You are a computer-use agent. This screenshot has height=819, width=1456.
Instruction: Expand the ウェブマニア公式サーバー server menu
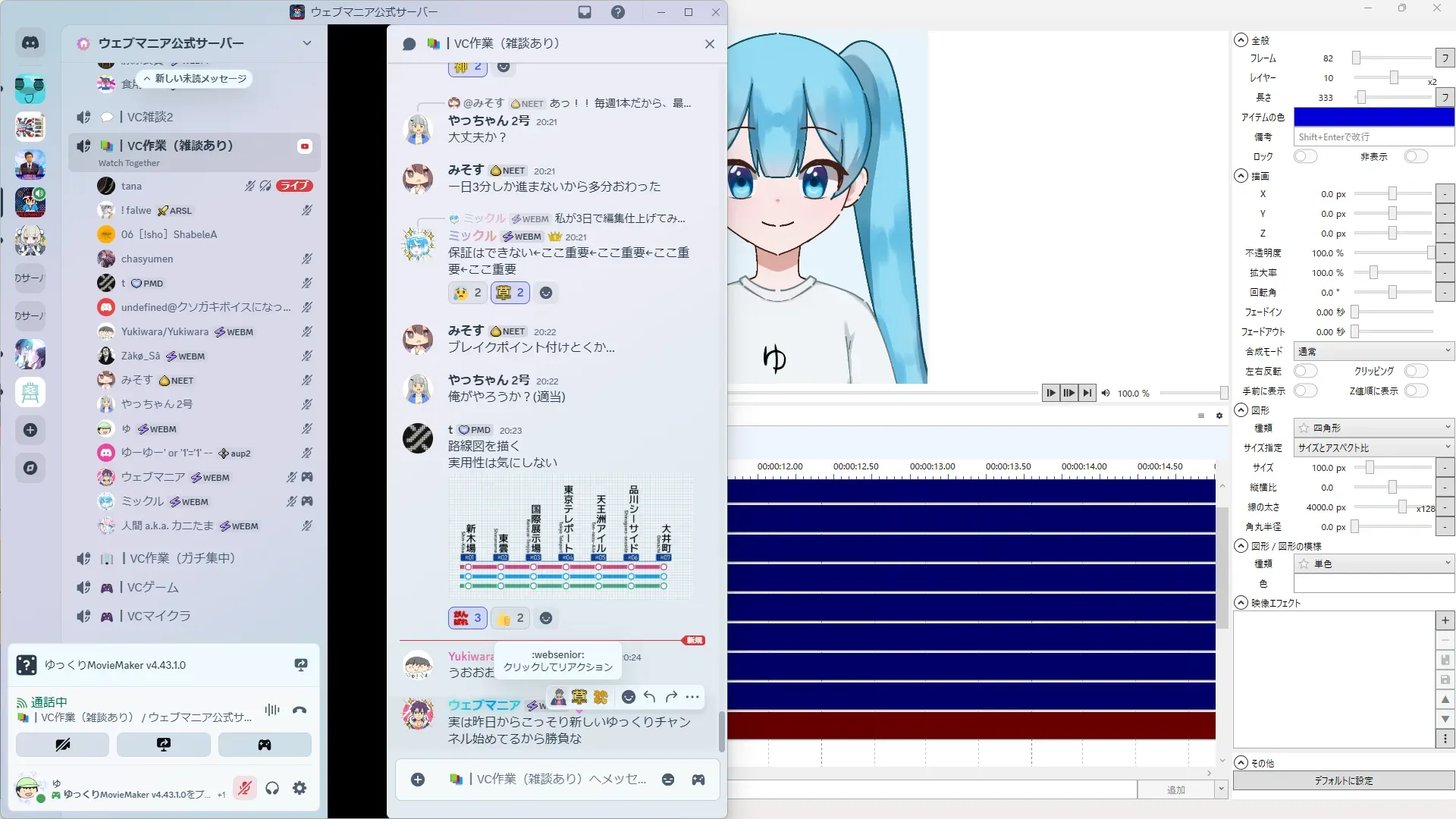pos(306,43)
